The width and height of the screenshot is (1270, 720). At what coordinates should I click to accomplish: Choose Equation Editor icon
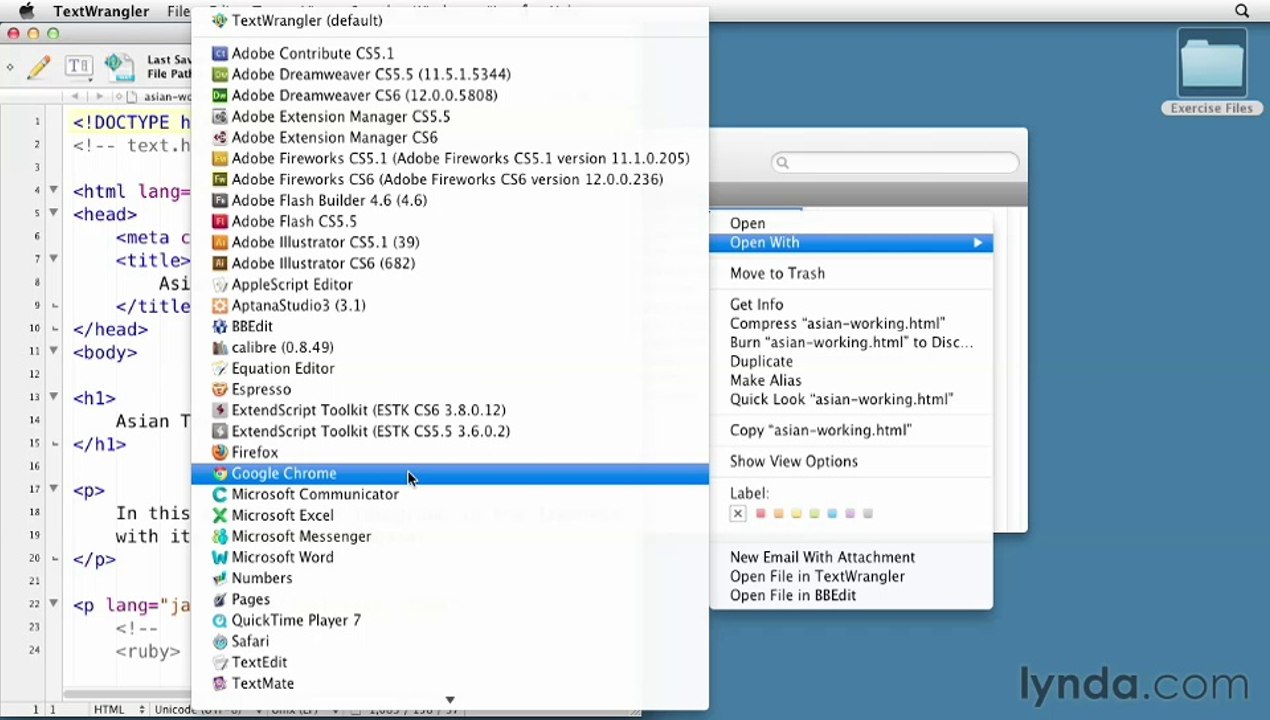[x=220, y=368]
